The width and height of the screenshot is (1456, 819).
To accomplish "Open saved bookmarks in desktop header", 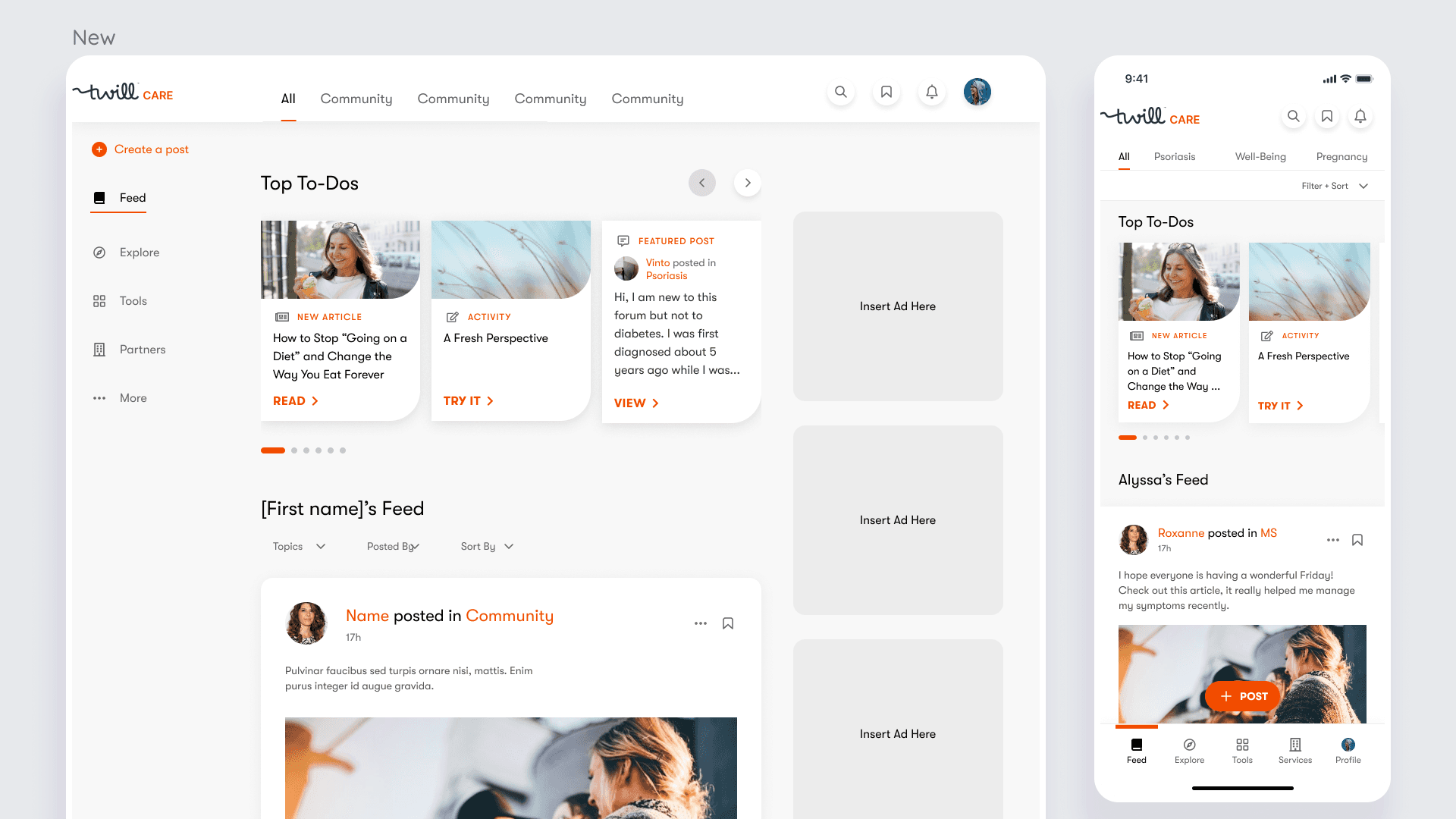I will point(886,92).
